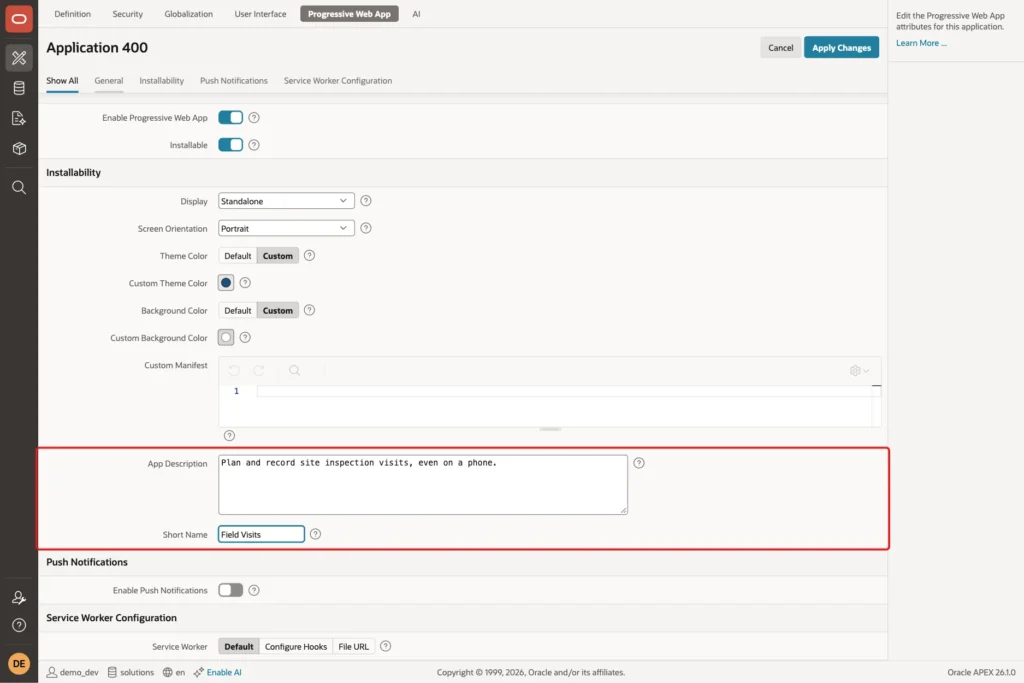Viewport: 1024px width, 683px height.
Task: Click en language in footer
Action: pyautogui.click(x=174, y=672)
